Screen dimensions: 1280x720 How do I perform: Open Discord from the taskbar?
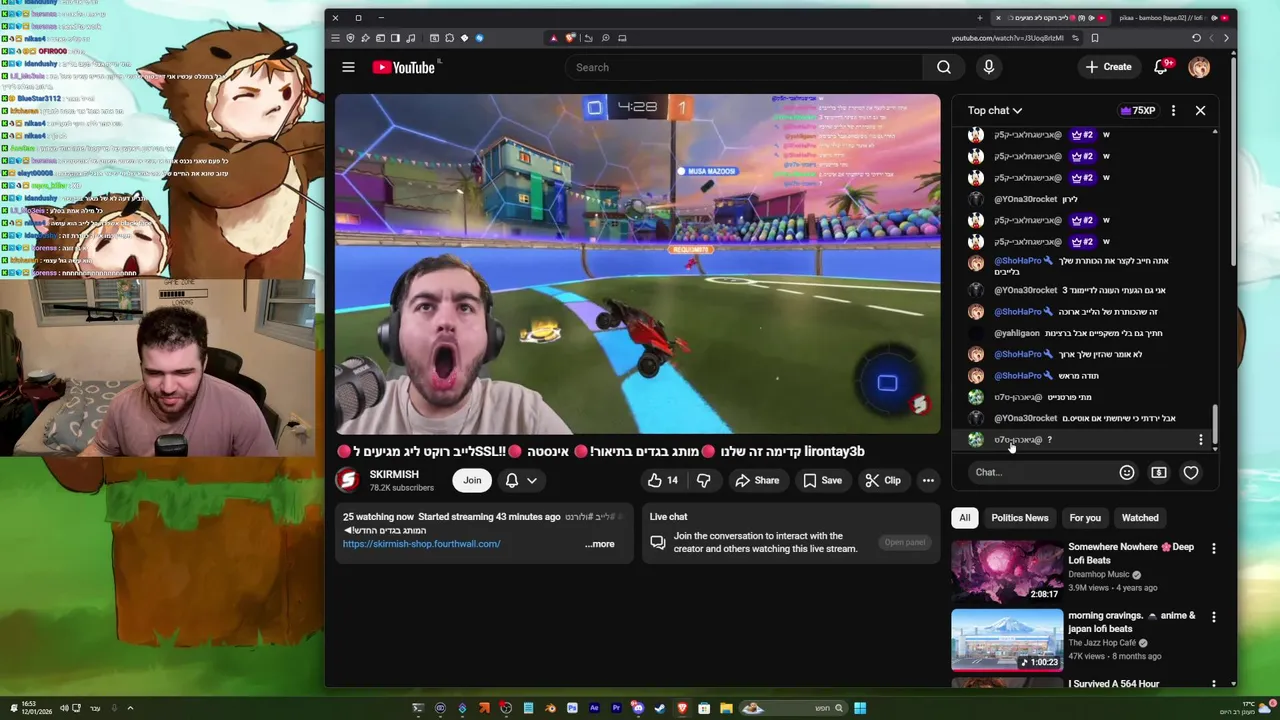638,708
